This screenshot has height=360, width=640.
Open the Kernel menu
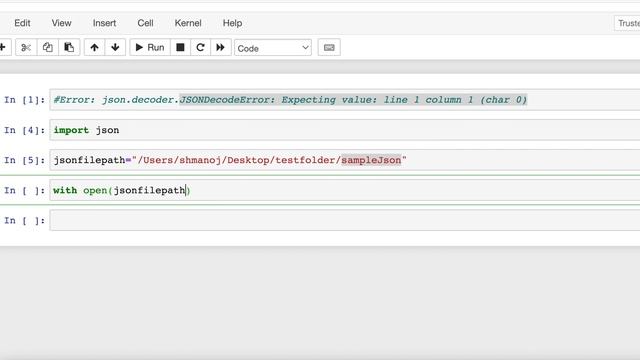(188, 23)
